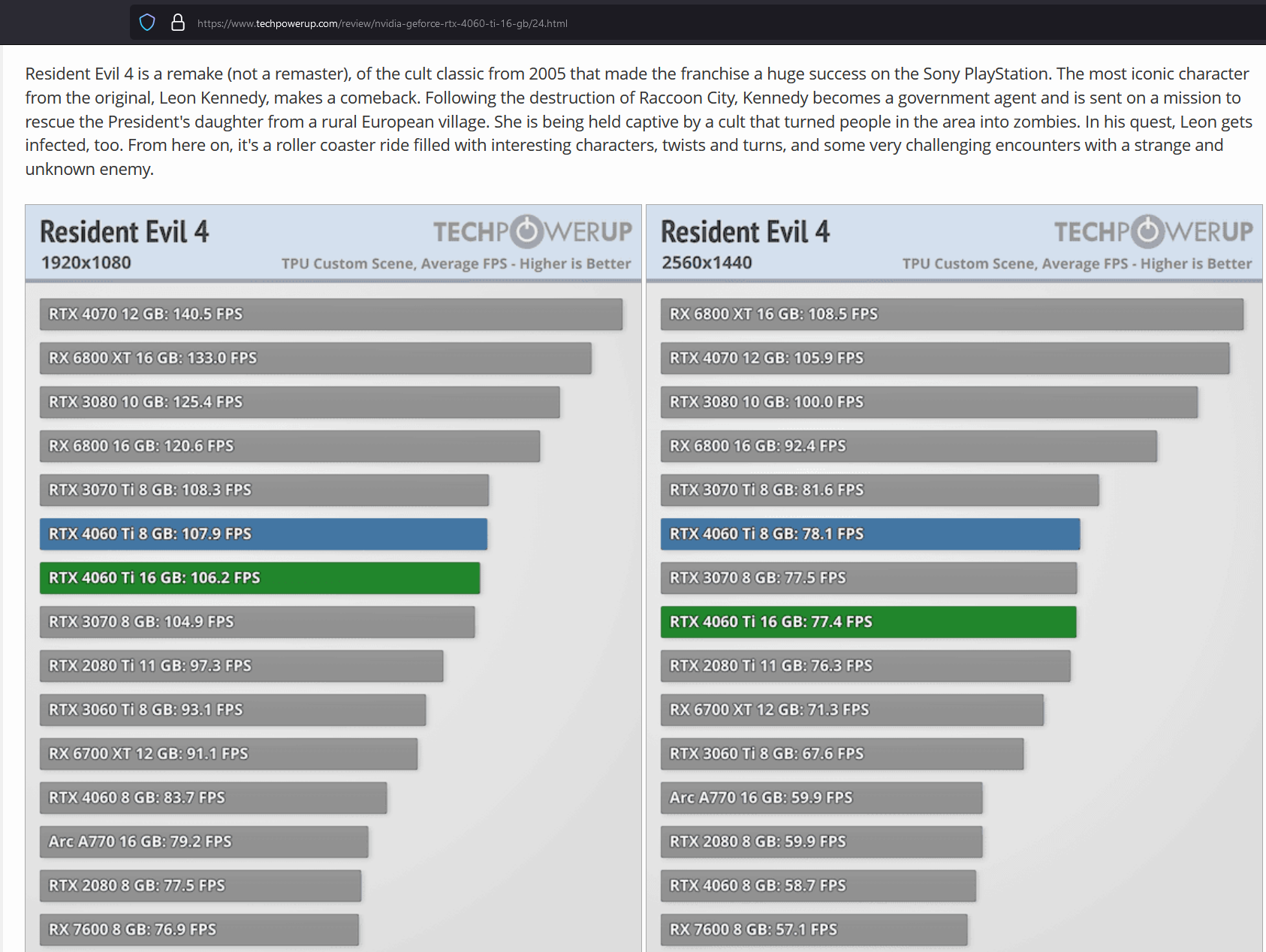The height and width of the screenshot is (952, 1266).
Task: Click the RTX 2080 8 GB: 59.9 FPS bar
Action: [821, 842]
